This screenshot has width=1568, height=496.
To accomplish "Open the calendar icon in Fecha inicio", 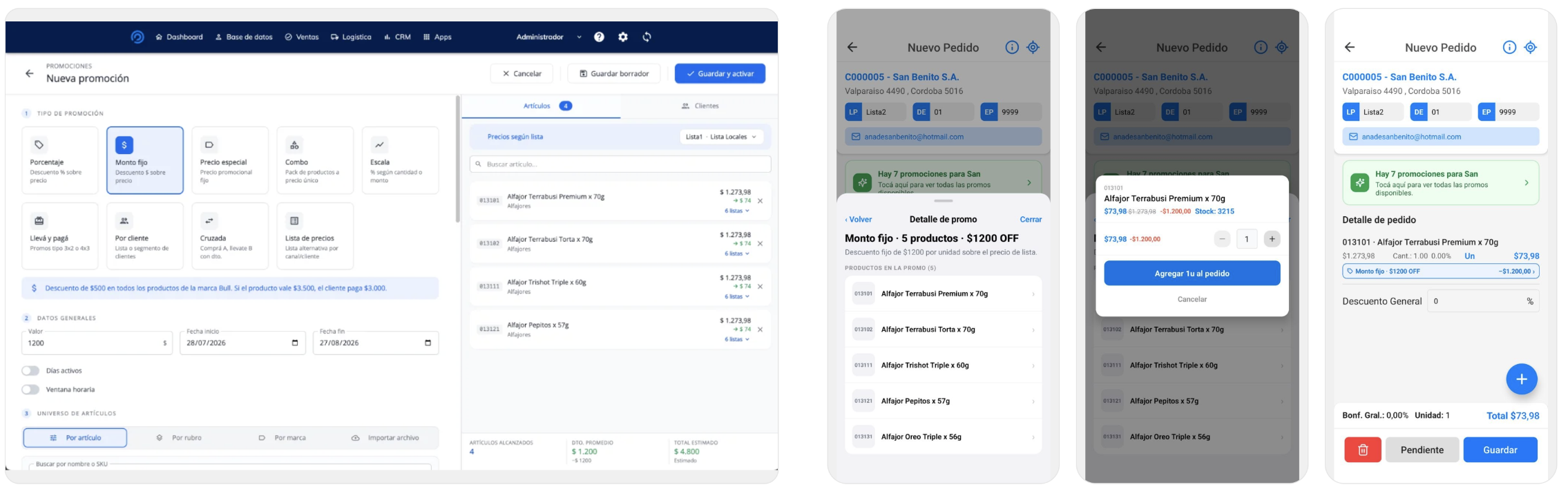I will coord(295,343).
